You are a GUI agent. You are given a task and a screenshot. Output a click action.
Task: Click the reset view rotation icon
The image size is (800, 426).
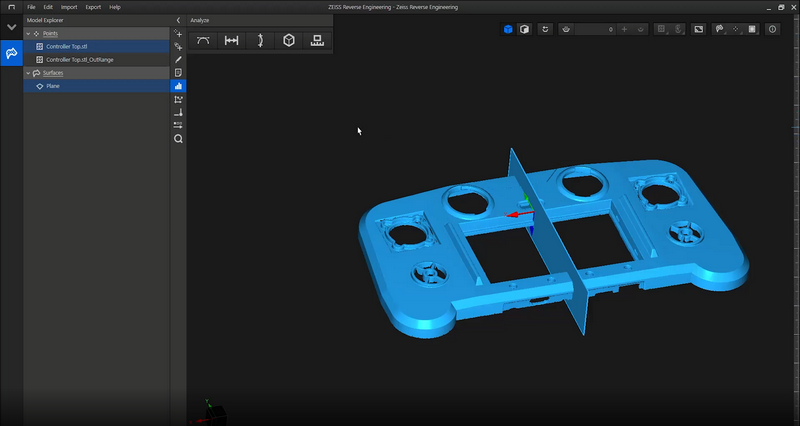545,29
